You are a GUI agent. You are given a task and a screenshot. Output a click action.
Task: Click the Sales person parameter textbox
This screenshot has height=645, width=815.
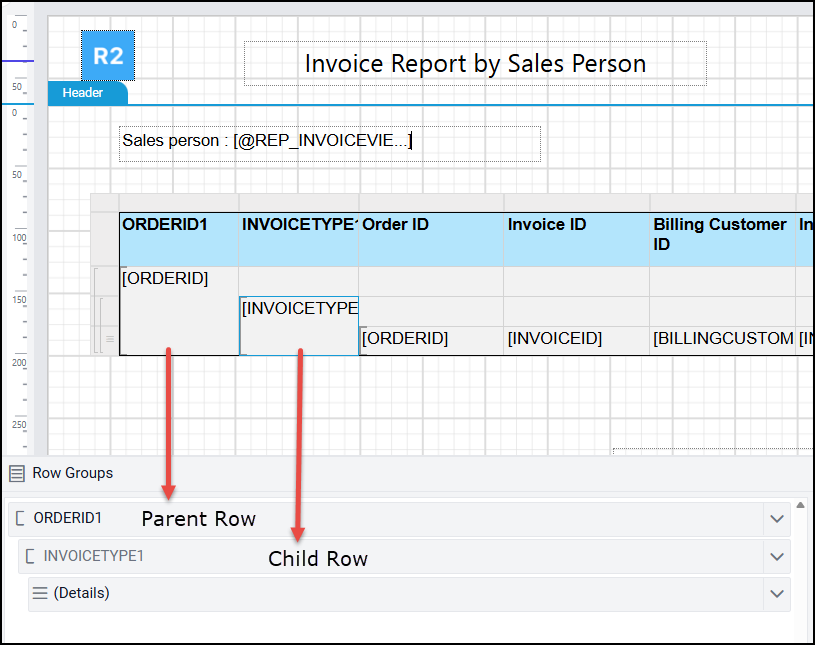330,142
